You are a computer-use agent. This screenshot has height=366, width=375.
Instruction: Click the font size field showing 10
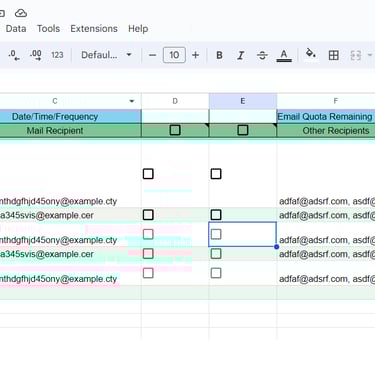pos(174,55)
